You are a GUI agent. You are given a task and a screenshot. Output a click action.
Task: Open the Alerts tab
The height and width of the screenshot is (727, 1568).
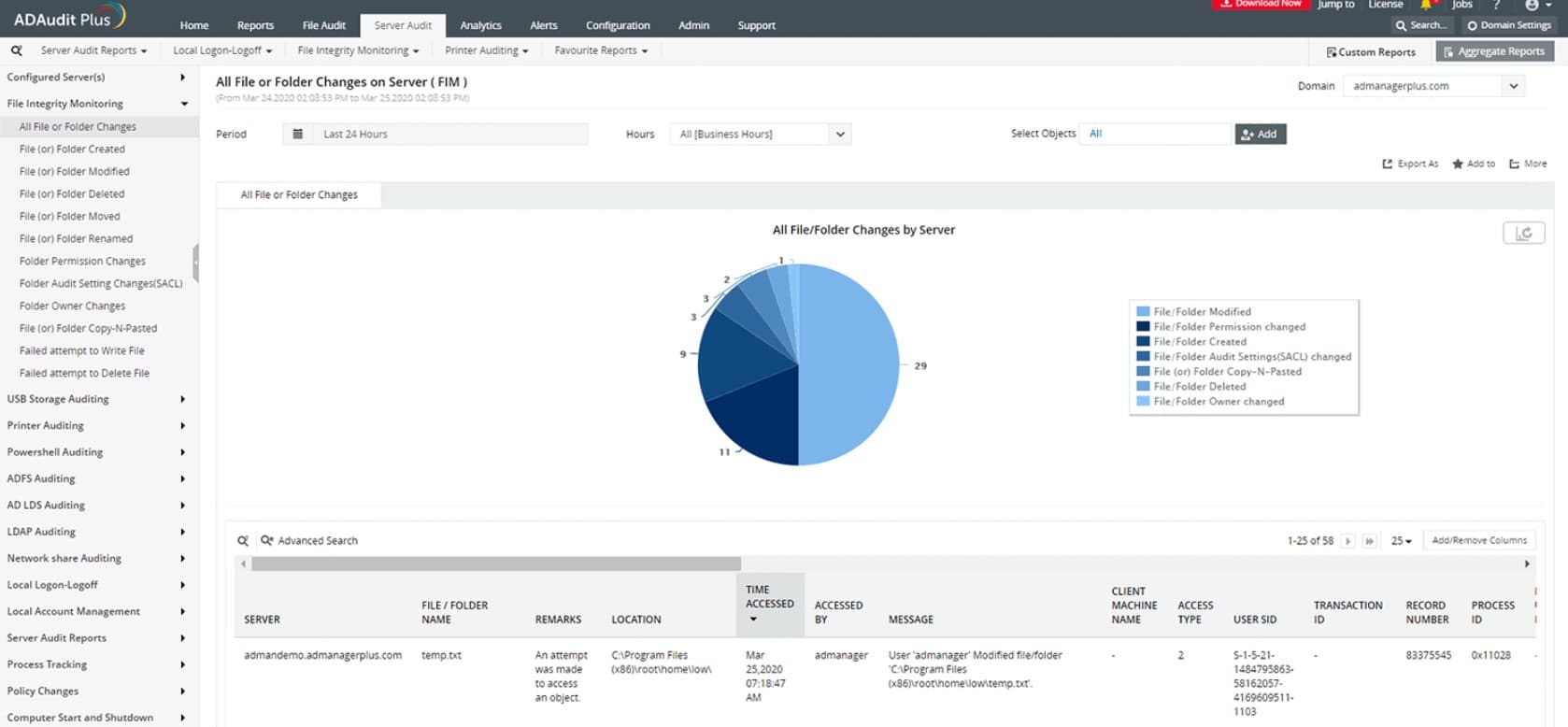[543, 25]
